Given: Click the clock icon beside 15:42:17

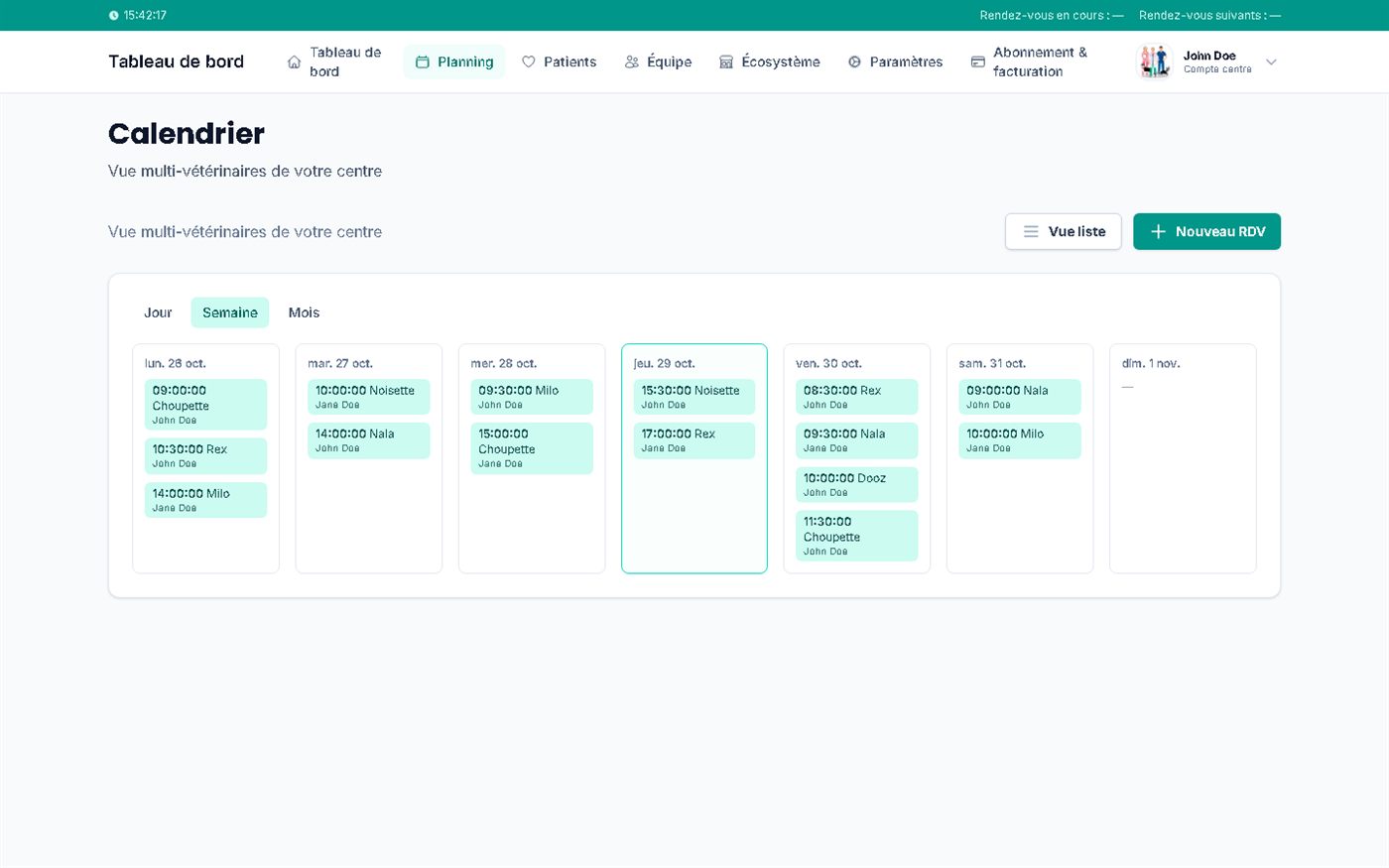Looking at the screenshot, I should click(x=113, y=16).
